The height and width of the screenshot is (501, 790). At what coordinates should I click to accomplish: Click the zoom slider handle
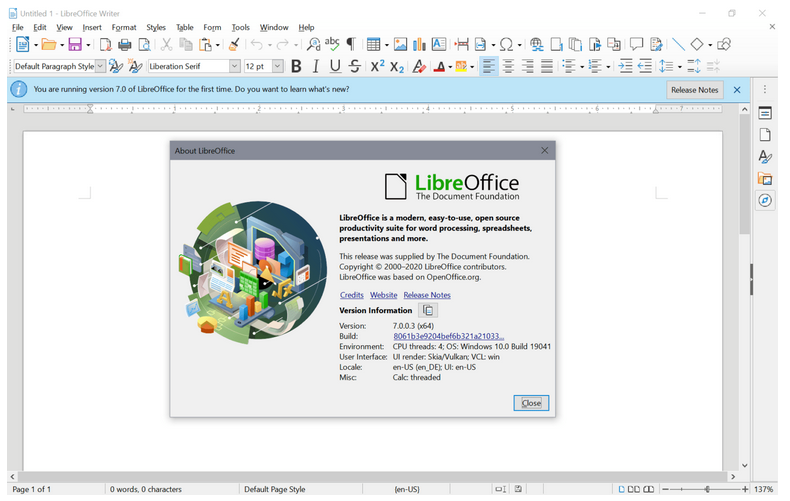[x=707, y=489]
